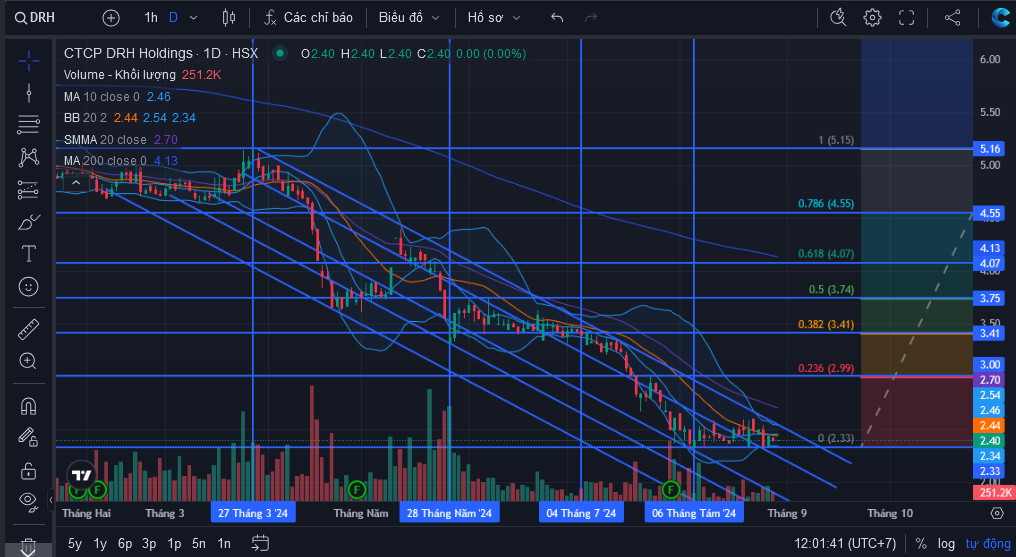Open the TradingView logo link

point(82,475)
